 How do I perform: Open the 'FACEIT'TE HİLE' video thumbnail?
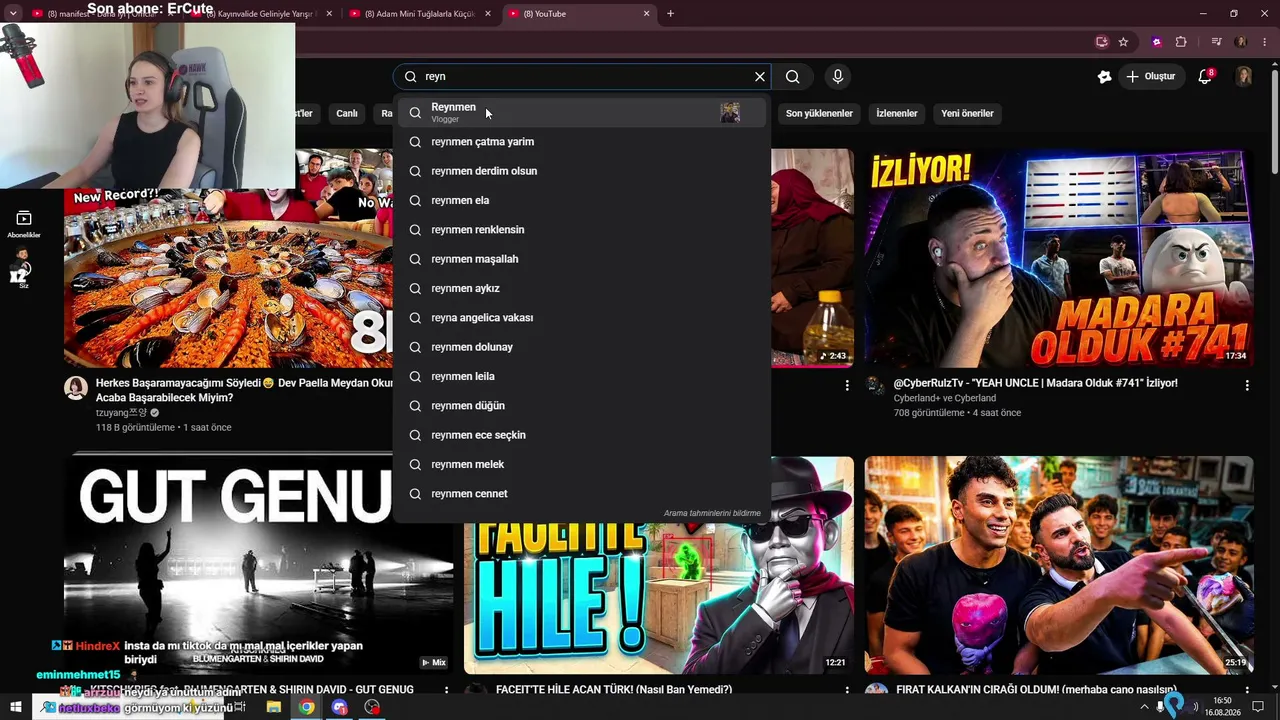(x=659, y=590)
